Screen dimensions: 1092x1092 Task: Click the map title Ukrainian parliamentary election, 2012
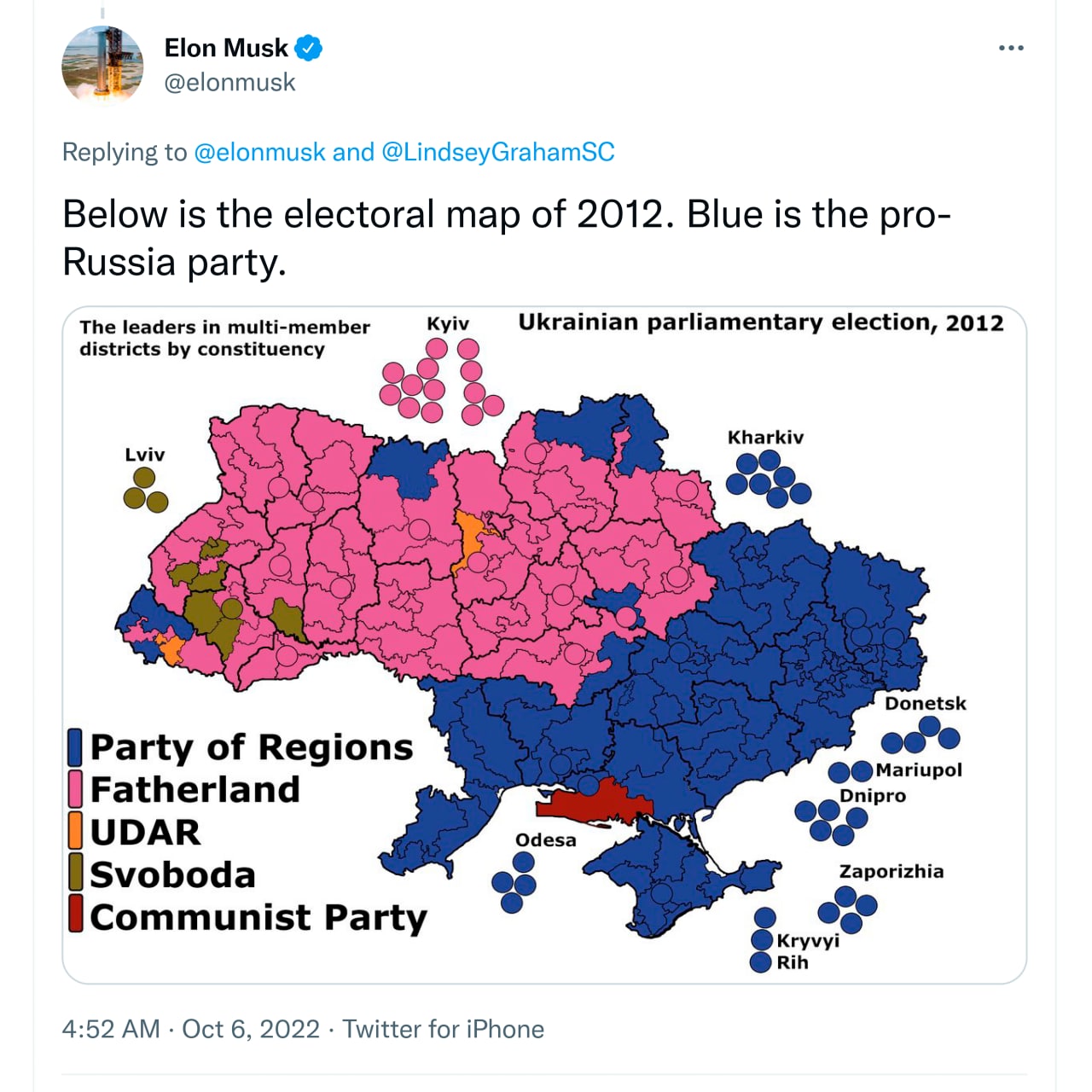[x=760, y=322]
